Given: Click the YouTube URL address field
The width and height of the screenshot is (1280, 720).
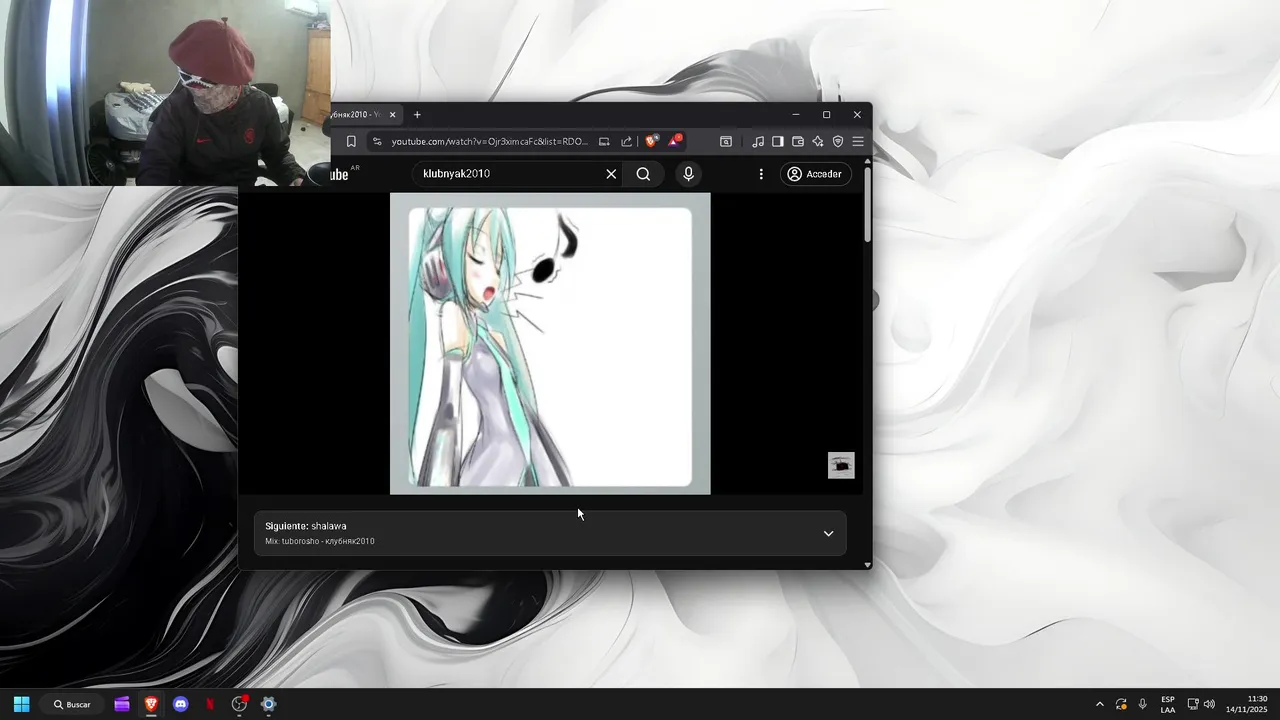Looking at the screenshot, I should click(490, 142).
